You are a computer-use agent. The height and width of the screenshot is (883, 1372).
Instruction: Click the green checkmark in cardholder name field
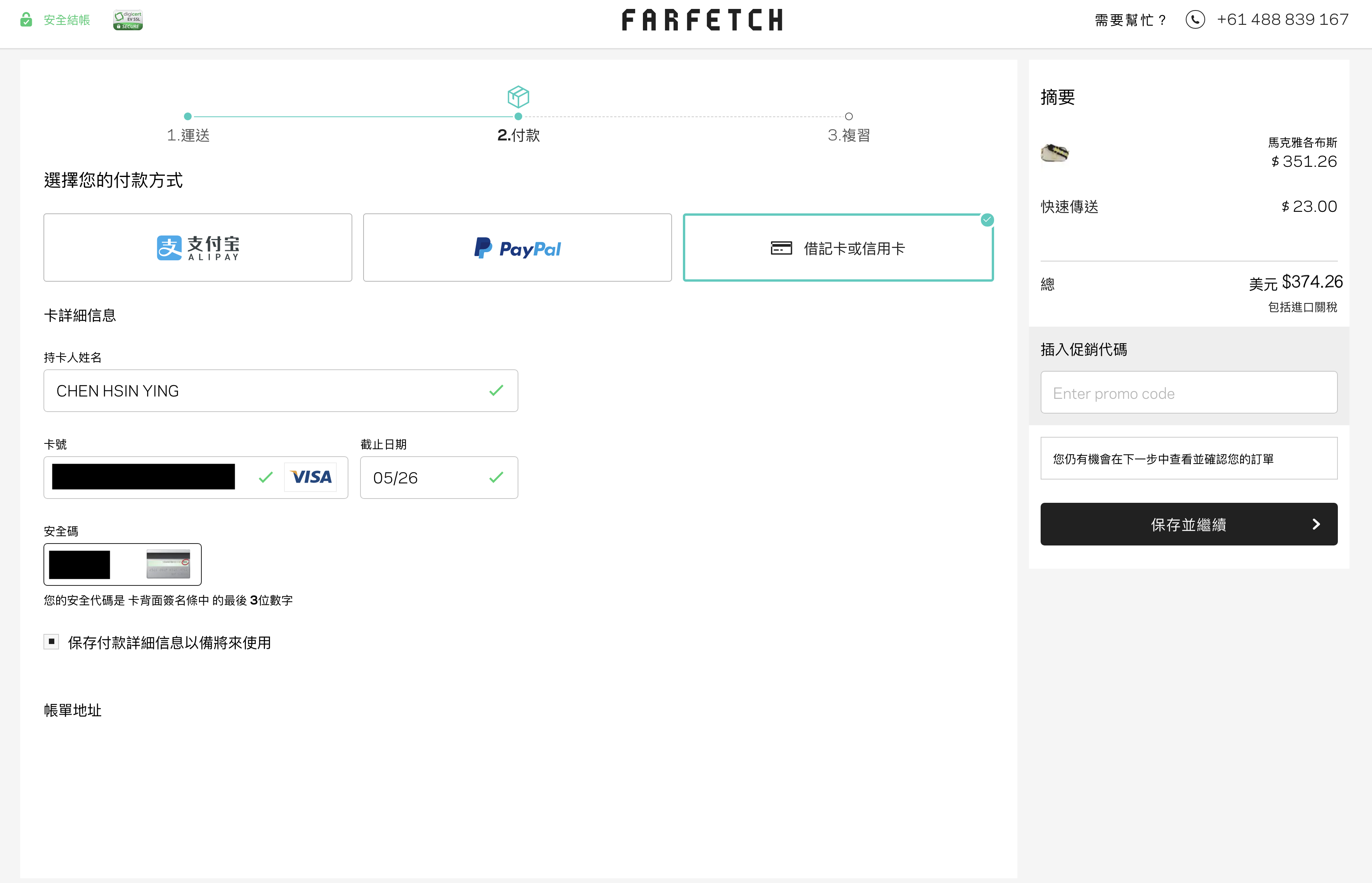click(x=496, y=390)
